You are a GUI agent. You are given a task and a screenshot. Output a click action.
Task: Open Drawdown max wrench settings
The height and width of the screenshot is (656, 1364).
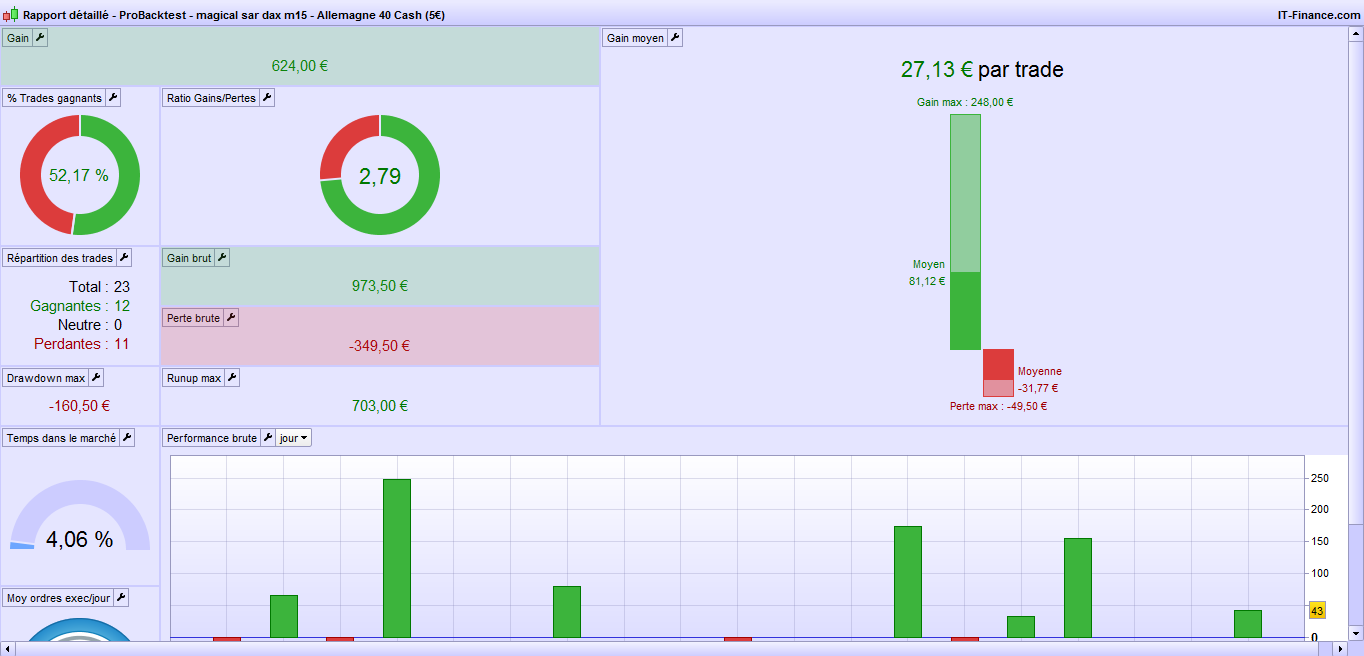(96, 378)
